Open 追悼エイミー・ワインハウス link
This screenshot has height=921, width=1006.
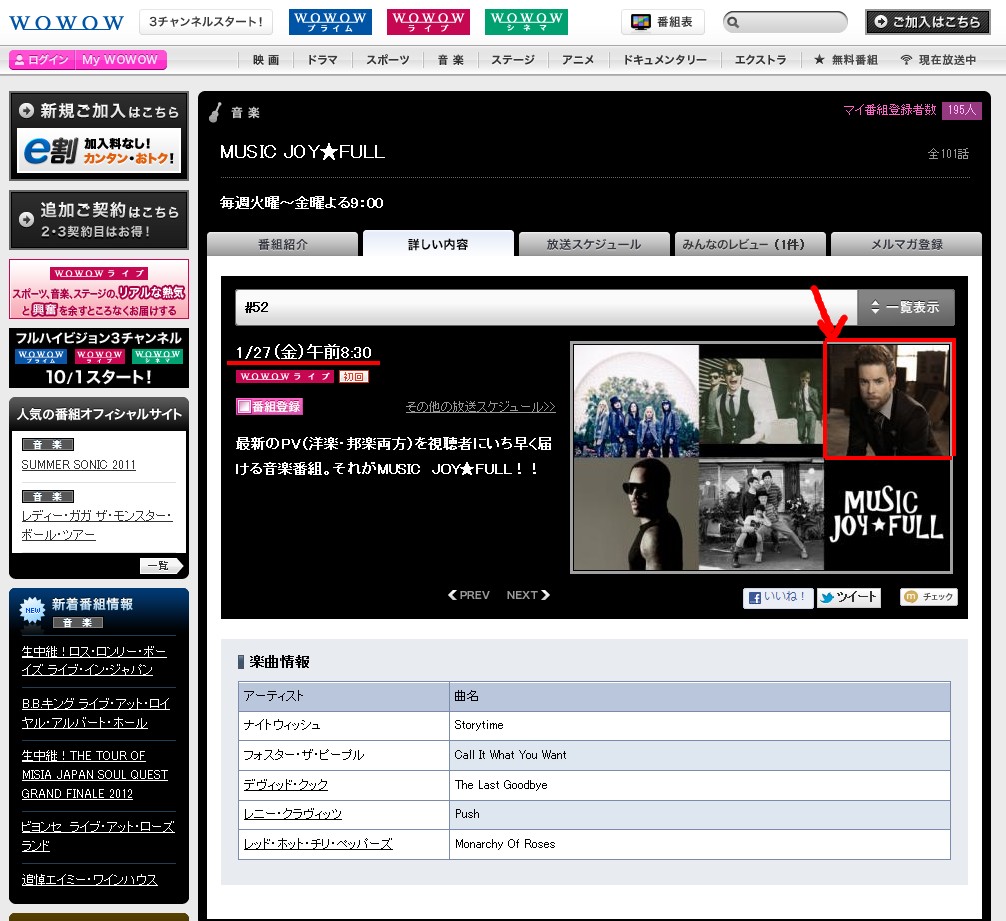point(89,879)
